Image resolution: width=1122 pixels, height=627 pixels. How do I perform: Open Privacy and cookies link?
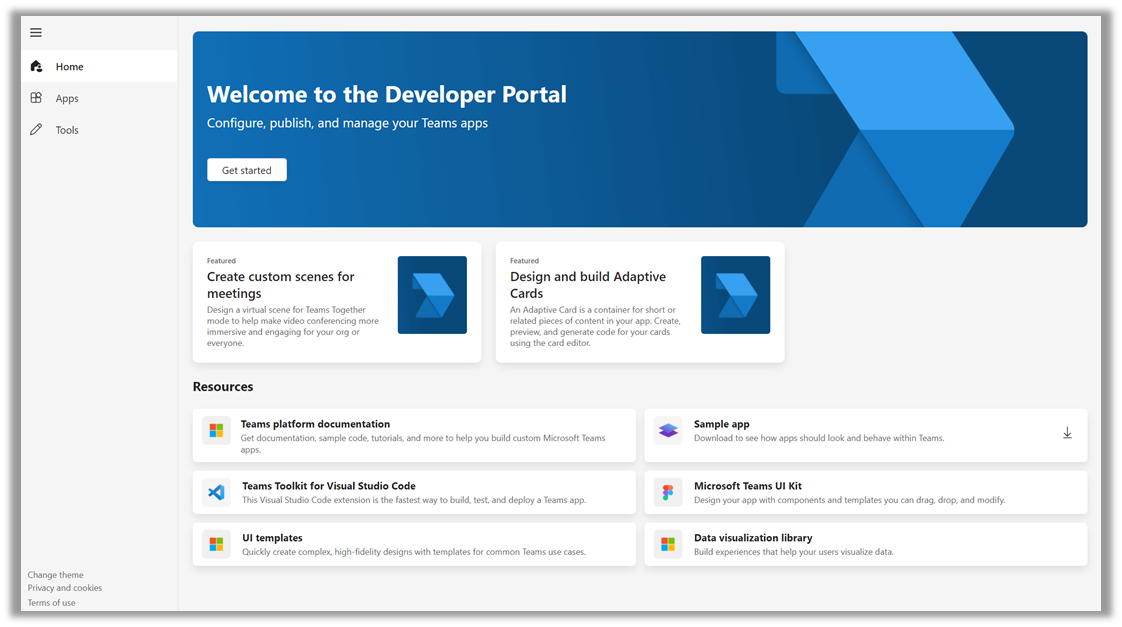pyautogui.click(x=65, y=588)
